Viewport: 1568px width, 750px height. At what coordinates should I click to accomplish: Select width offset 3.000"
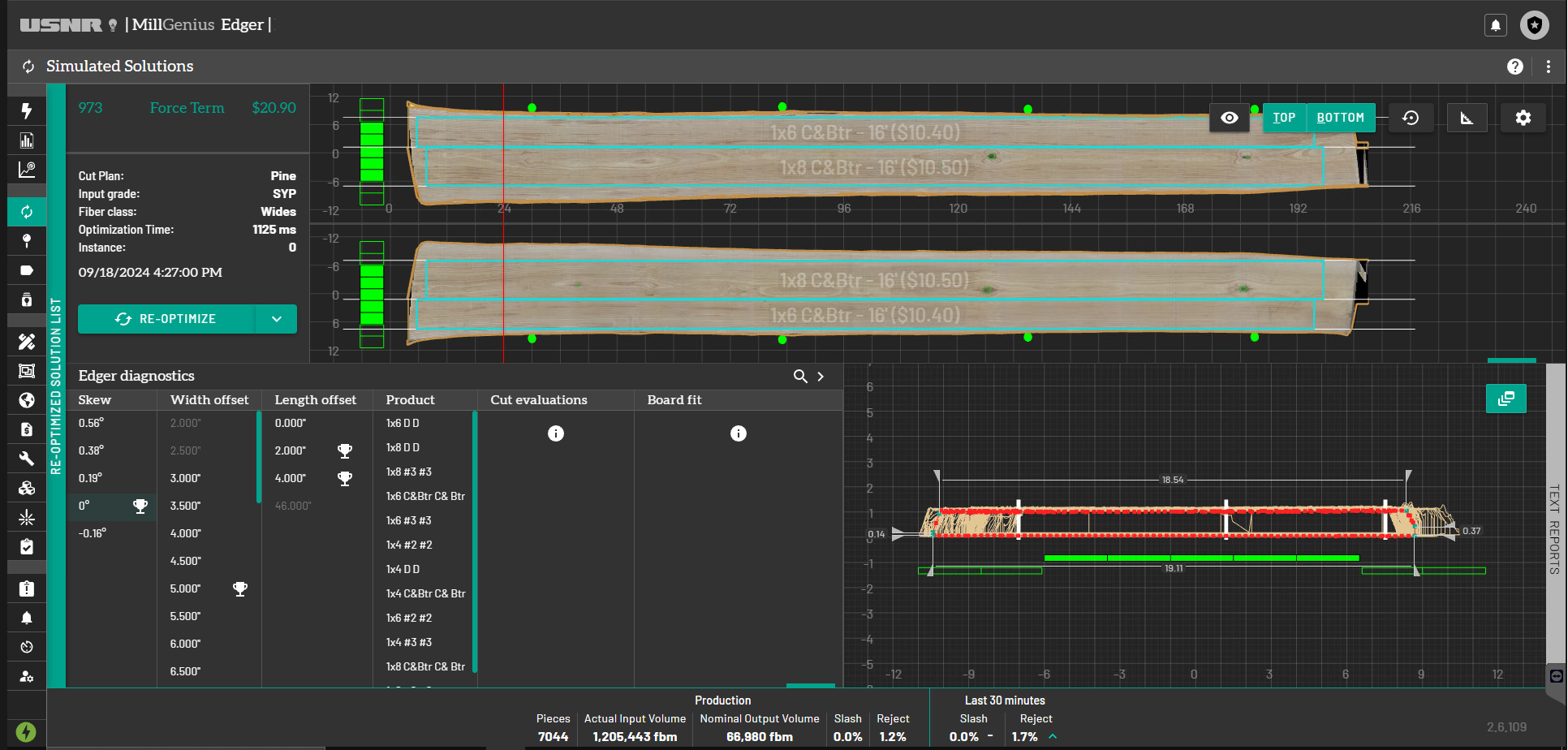[x=185, y=478]
